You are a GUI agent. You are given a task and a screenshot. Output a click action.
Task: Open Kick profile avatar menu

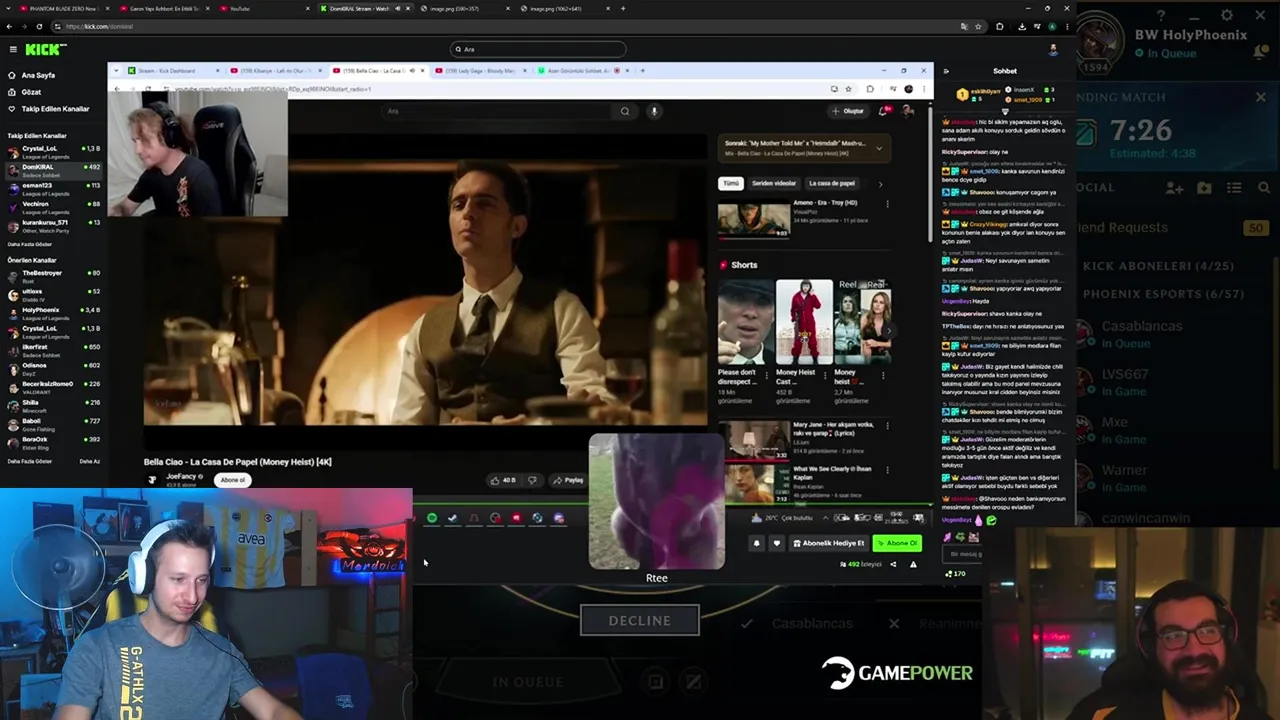(x=1053, y=49)
